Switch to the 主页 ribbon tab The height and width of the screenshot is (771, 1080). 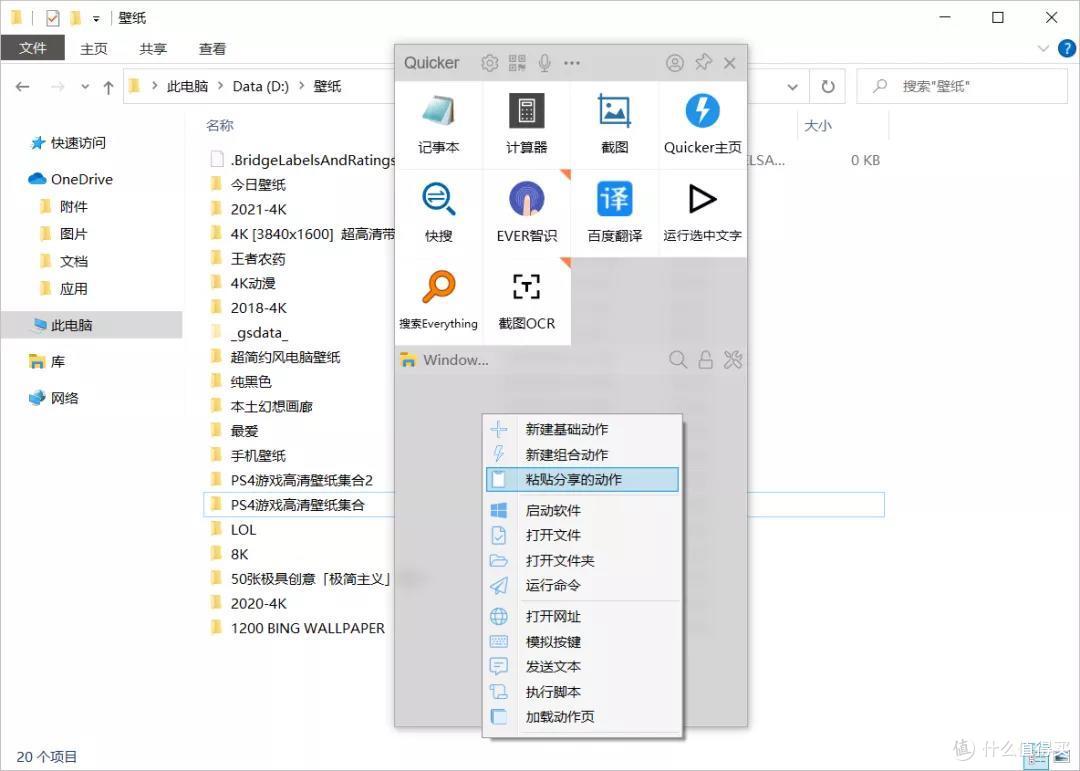click(94, 49)
